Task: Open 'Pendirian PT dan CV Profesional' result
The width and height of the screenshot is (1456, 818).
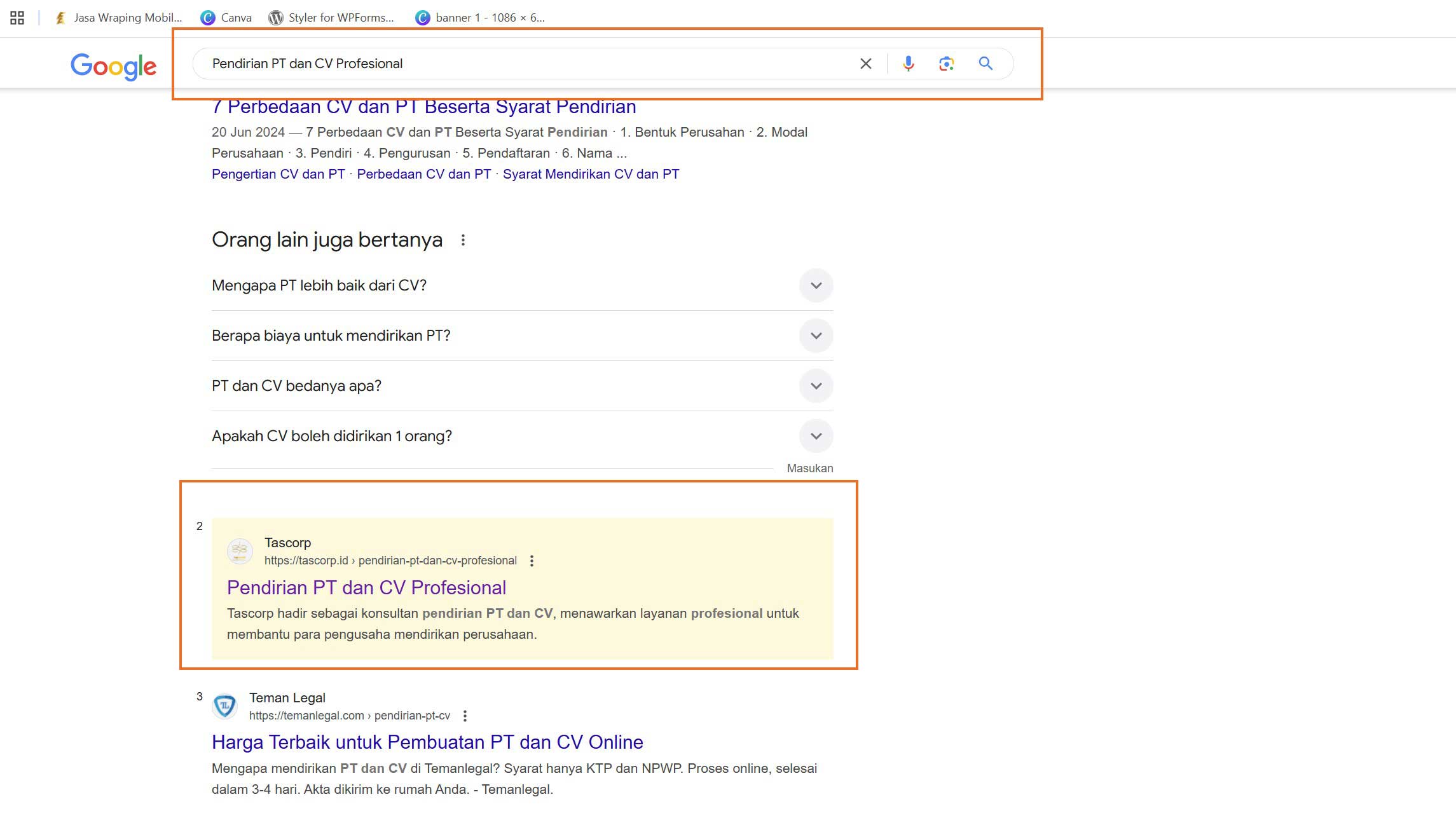Action: pyautogui.click(x=366, y=588)
